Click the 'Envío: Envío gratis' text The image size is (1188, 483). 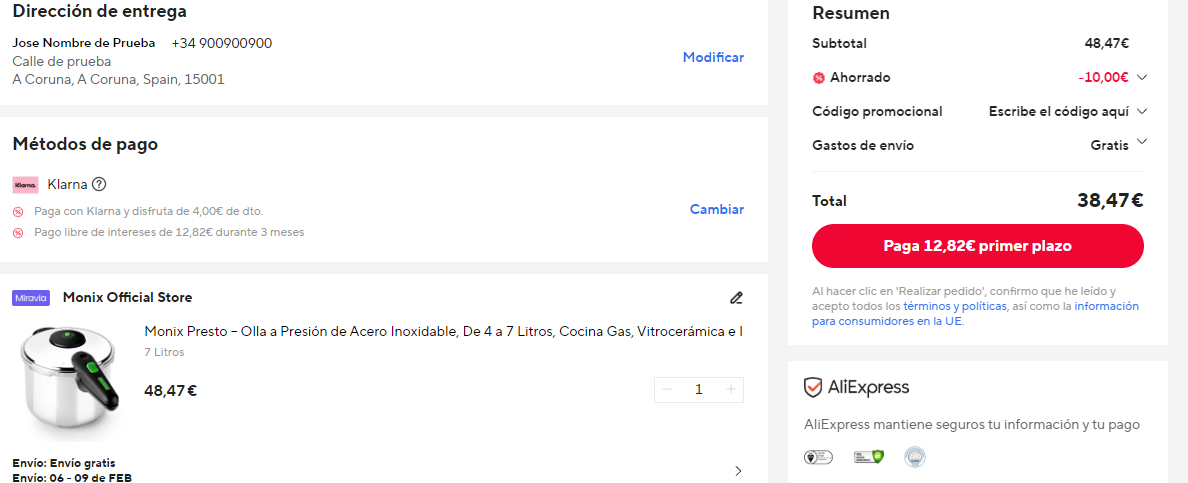pos(64,463)
